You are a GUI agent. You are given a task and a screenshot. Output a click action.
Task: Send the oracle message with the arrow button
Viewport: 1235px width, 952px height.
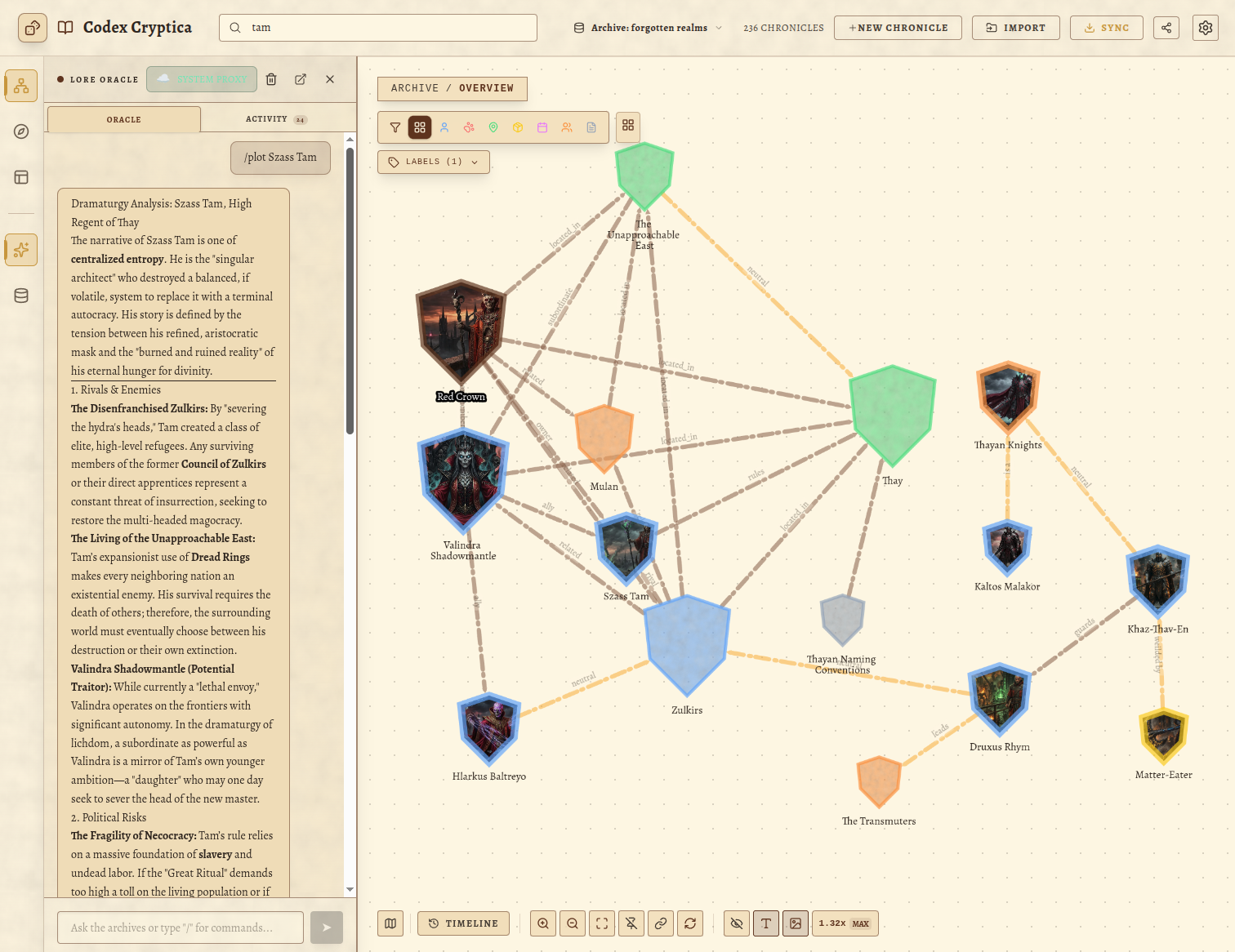click(327, 928)
